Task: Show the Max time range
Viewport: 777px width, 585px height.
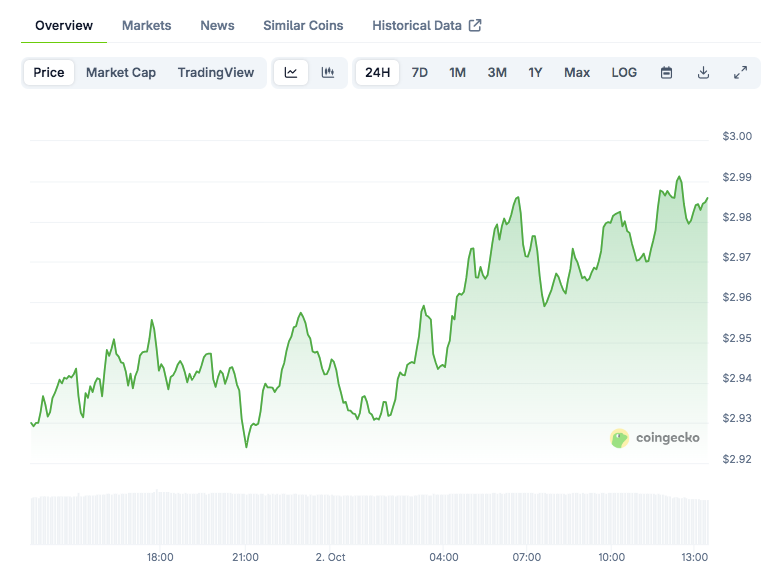Action: (x=577, y=72)
